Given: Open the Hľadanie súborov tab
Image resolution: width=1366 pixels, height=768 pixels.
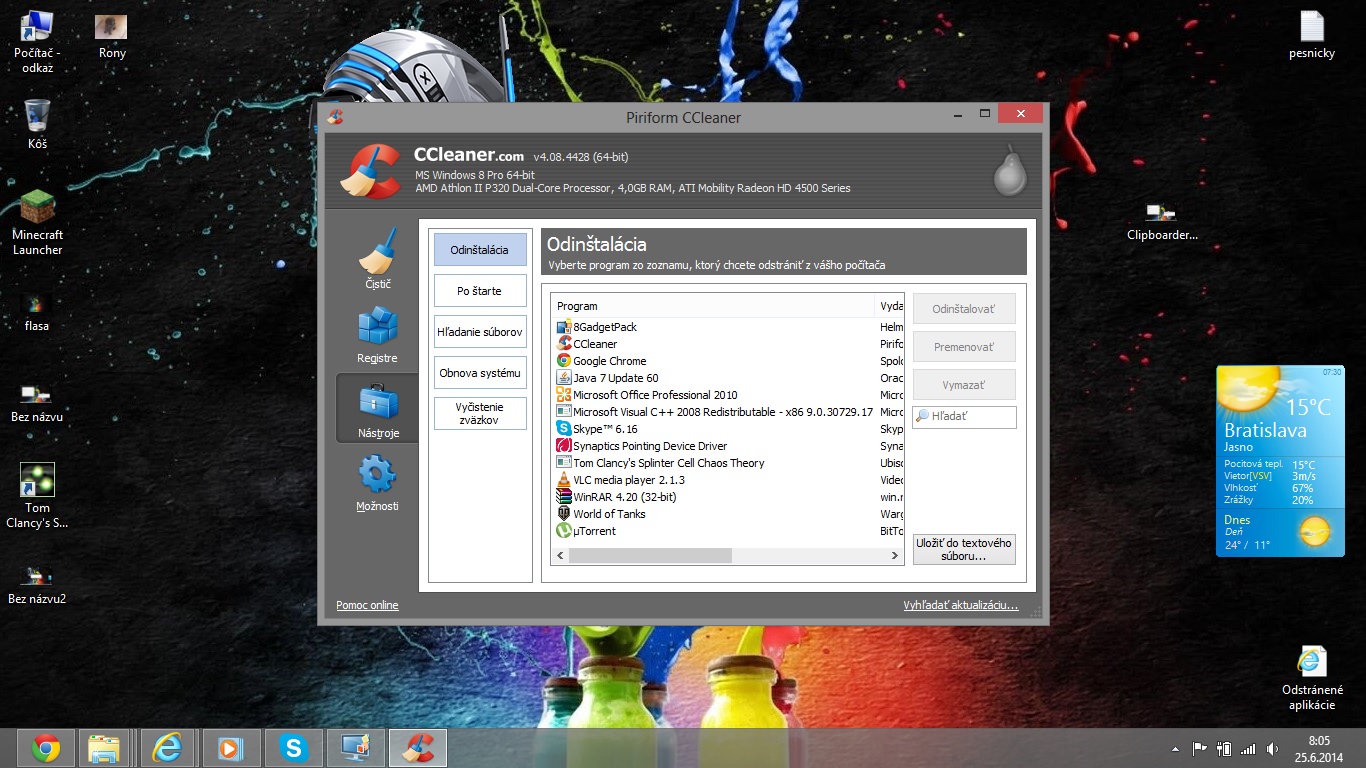Looking at the screenshot, I should (x=480, y=331).
